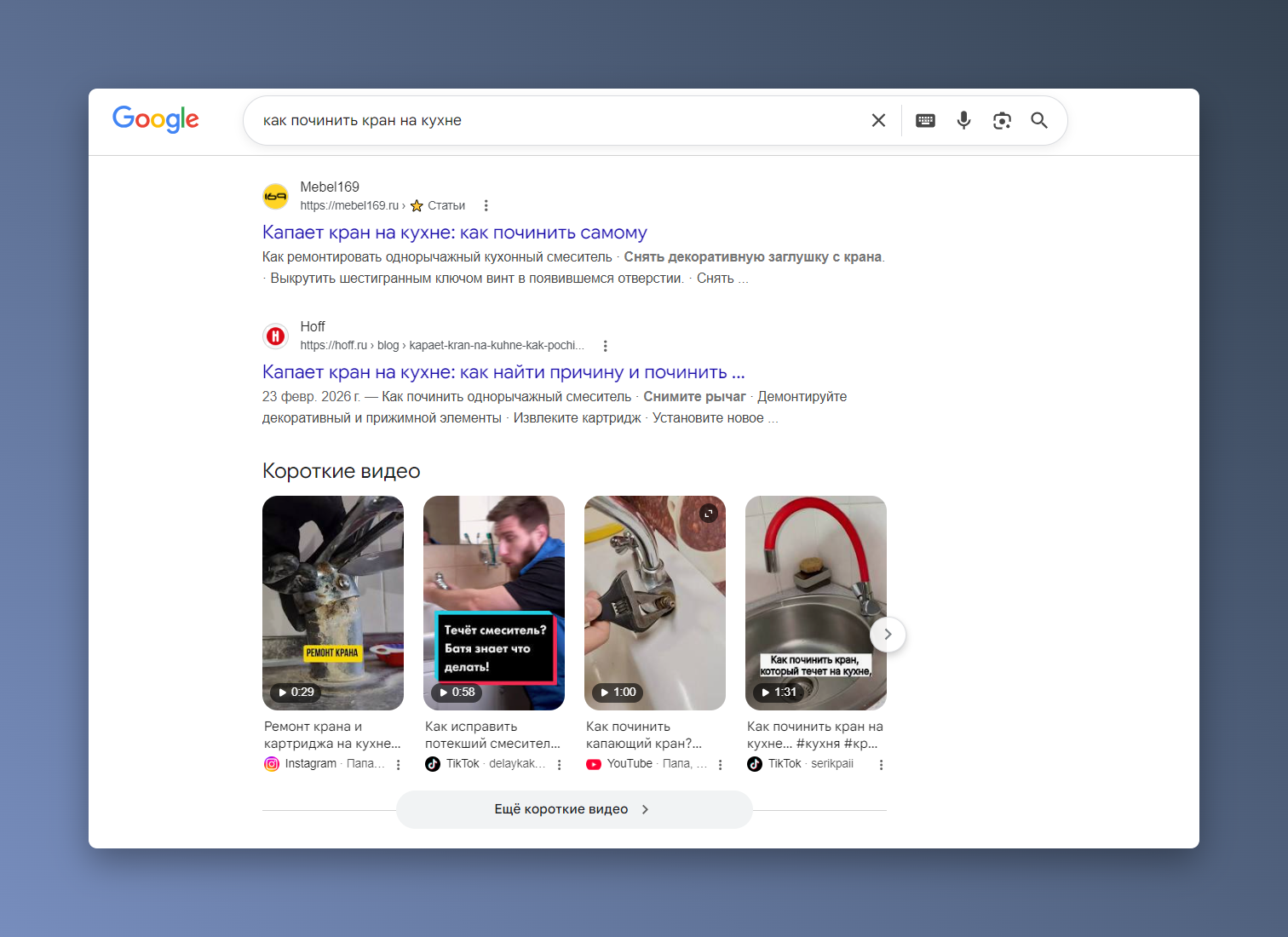
Task: Play the 'Течёт смеситель?' 0:58 video
Action: 494,603
